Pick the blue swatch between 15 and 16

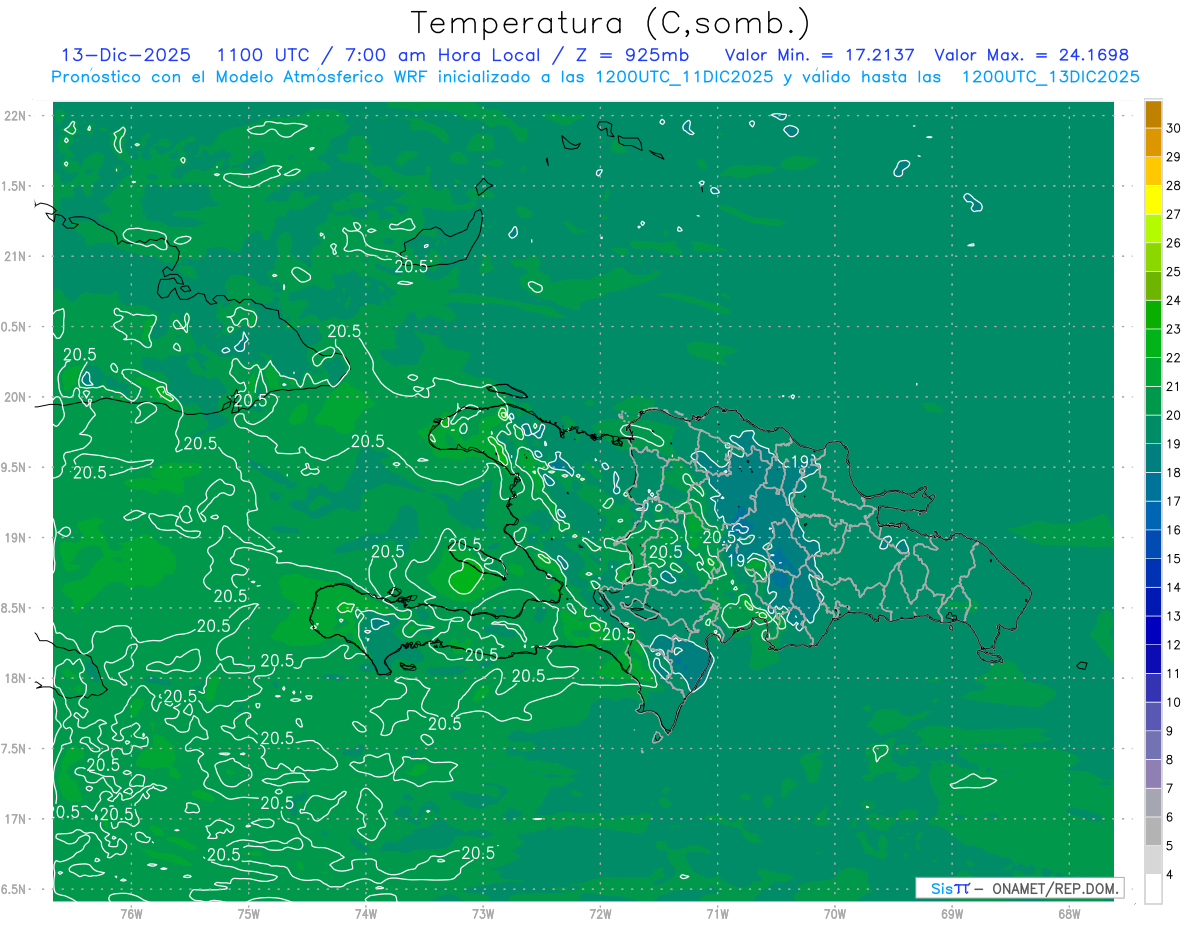pos(1153,545)
